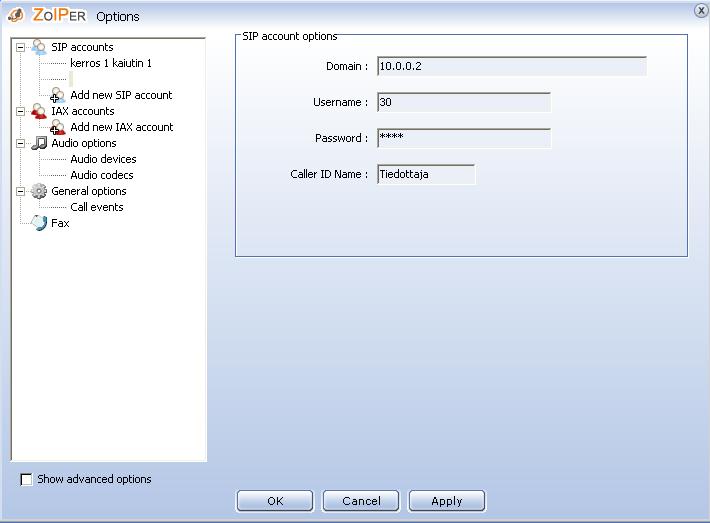The height and width of the screenshot is (523, 710).
Task: Focus the Password input field
Action: pyautogui.click(x=464, y=138)
